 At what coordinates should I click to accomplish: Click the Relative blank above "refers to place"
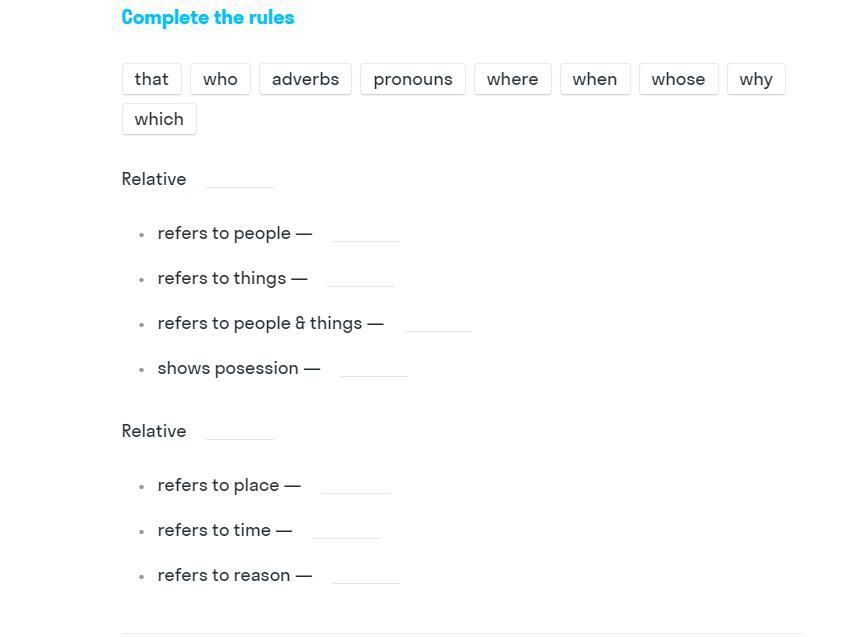(240, 431)
